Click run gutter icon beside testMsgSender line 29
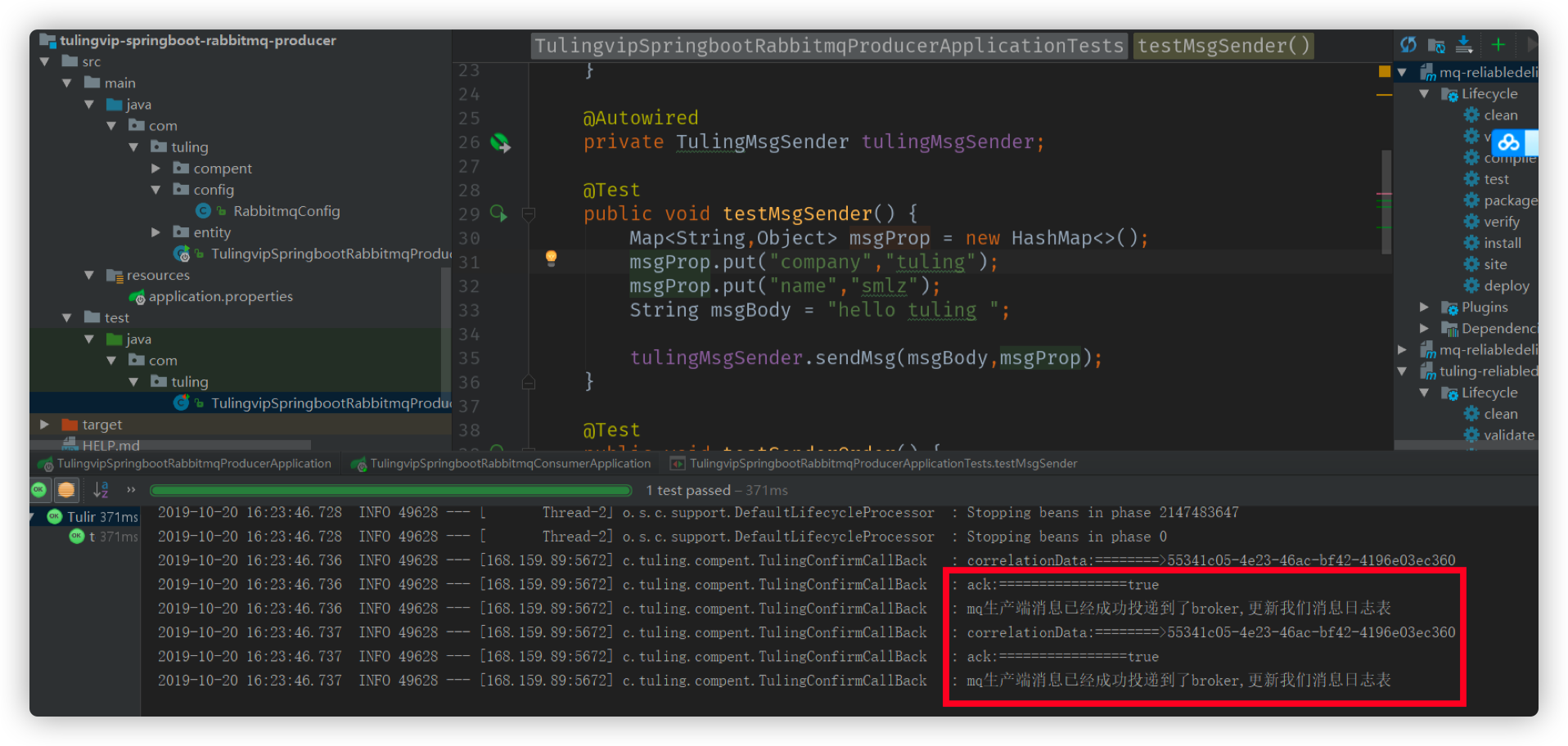1568x746 pixels. (x=498, y=213)
